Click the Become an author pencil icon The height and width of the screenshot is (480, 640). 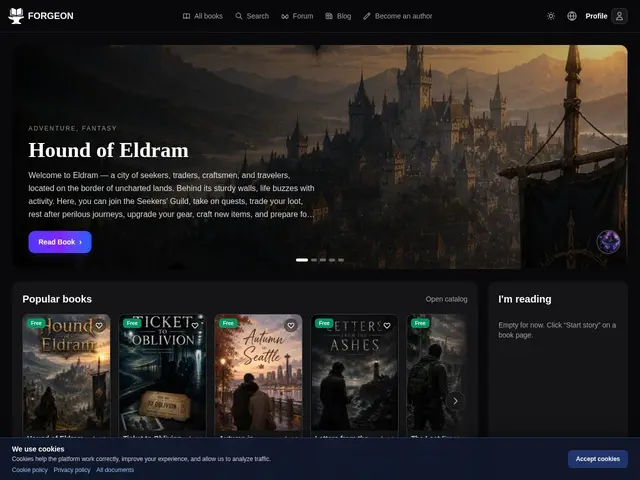coord(367,16)
